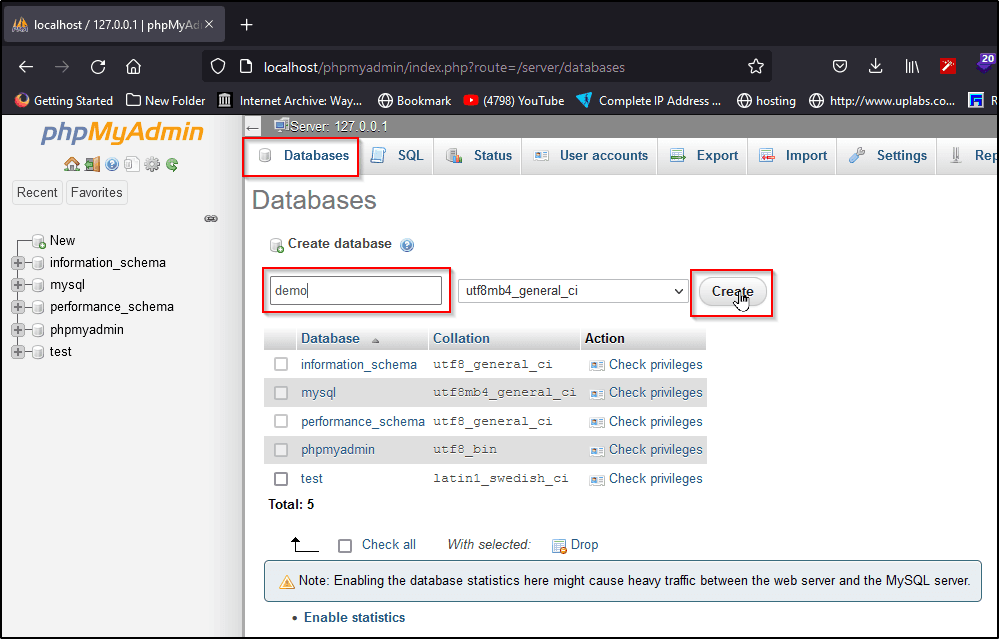
Task: Click the Enable statistics link
Action: point(354,617)
